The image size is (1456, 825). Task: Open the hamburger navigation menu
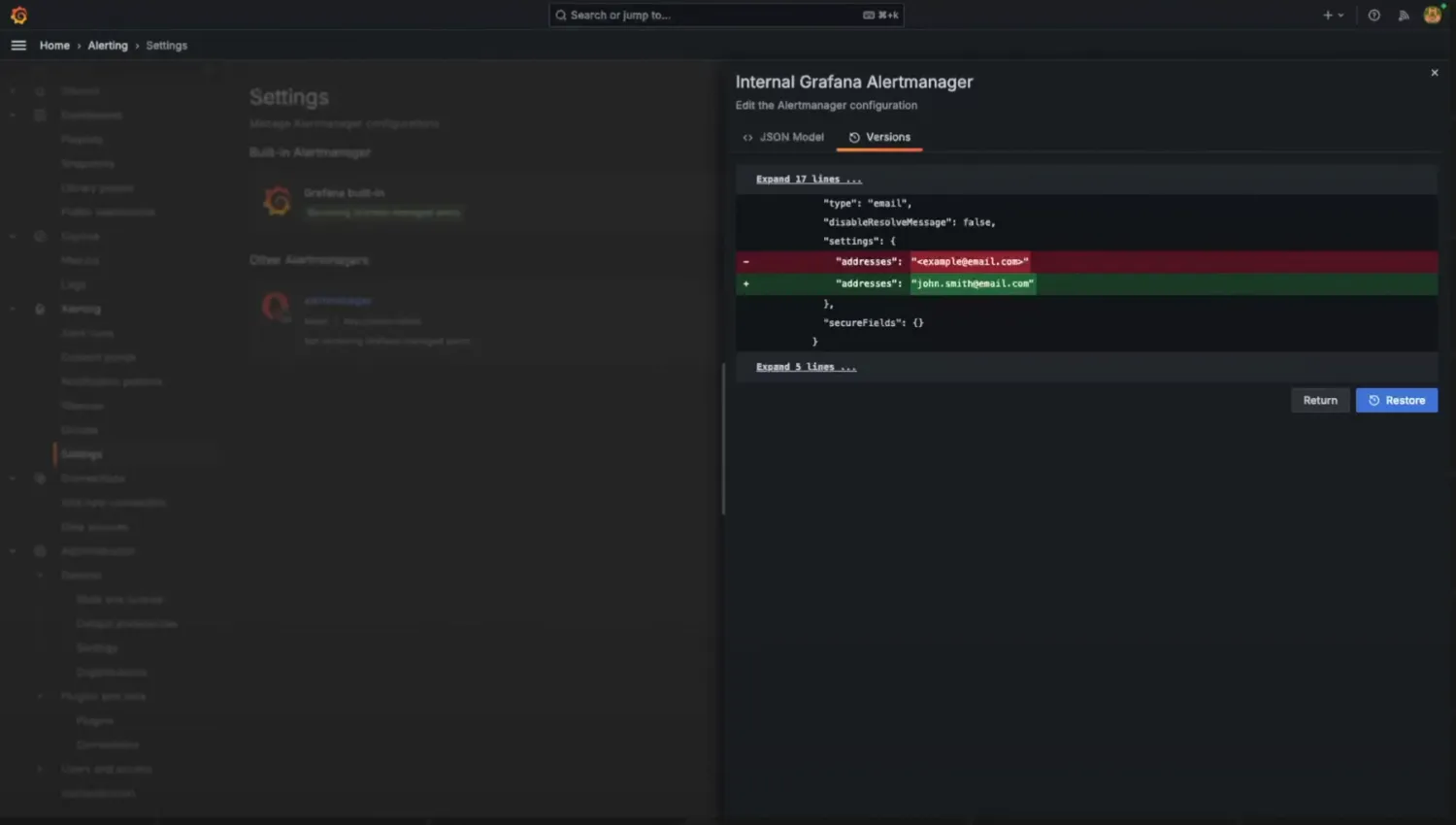point(18,46)
